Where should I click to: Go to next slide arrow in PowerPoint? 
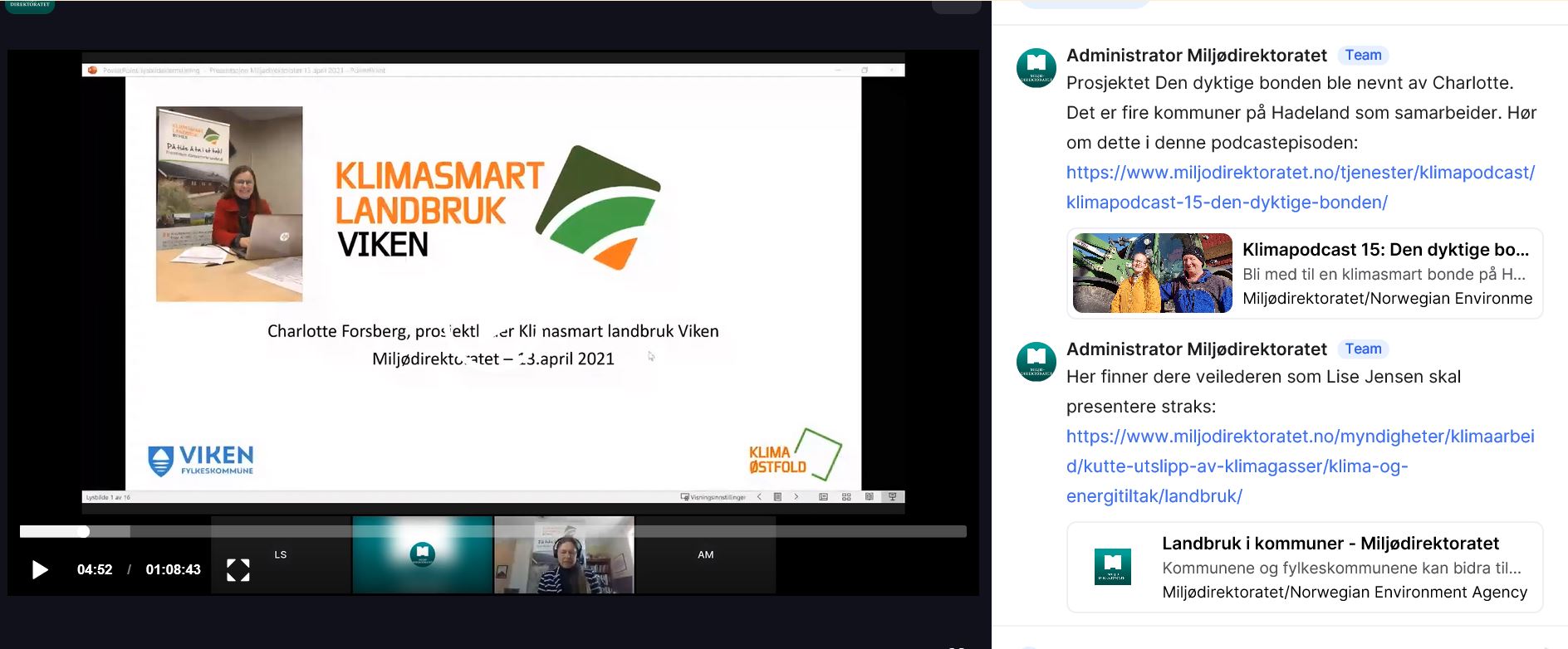(796, 497)
